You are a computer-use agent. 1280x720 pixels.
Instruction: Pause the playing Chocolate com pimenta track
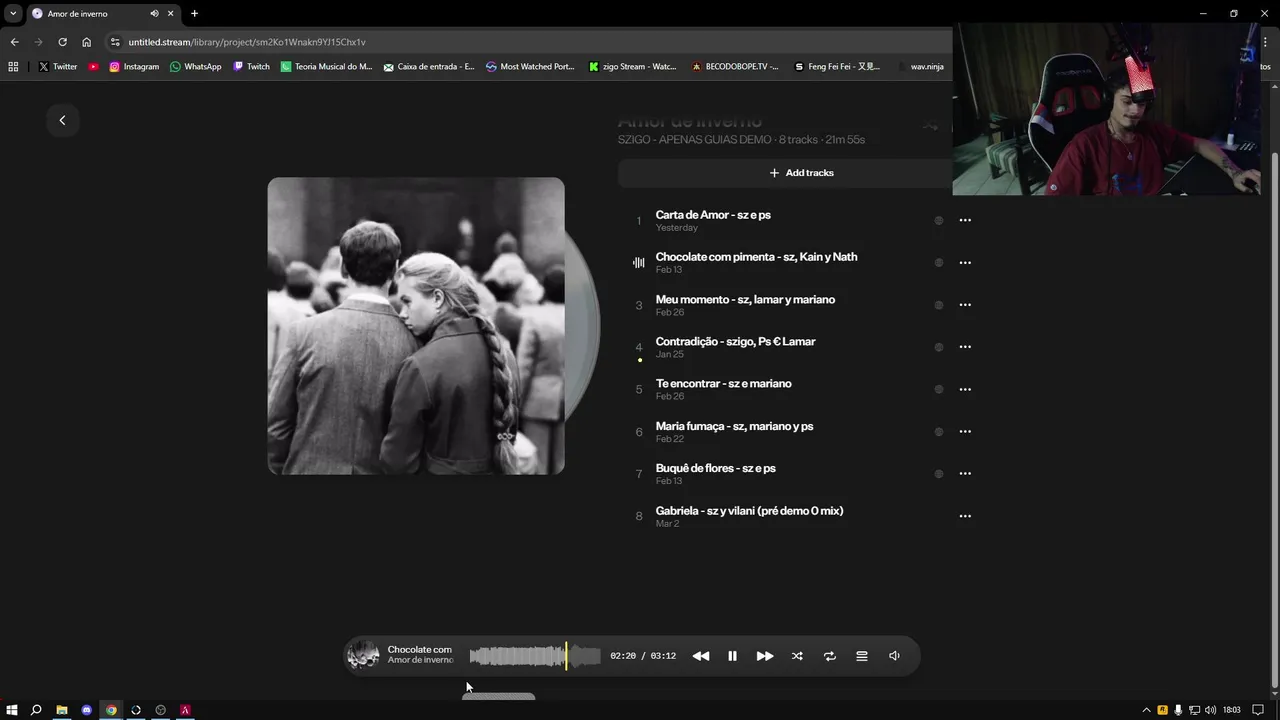coord(732,656)
